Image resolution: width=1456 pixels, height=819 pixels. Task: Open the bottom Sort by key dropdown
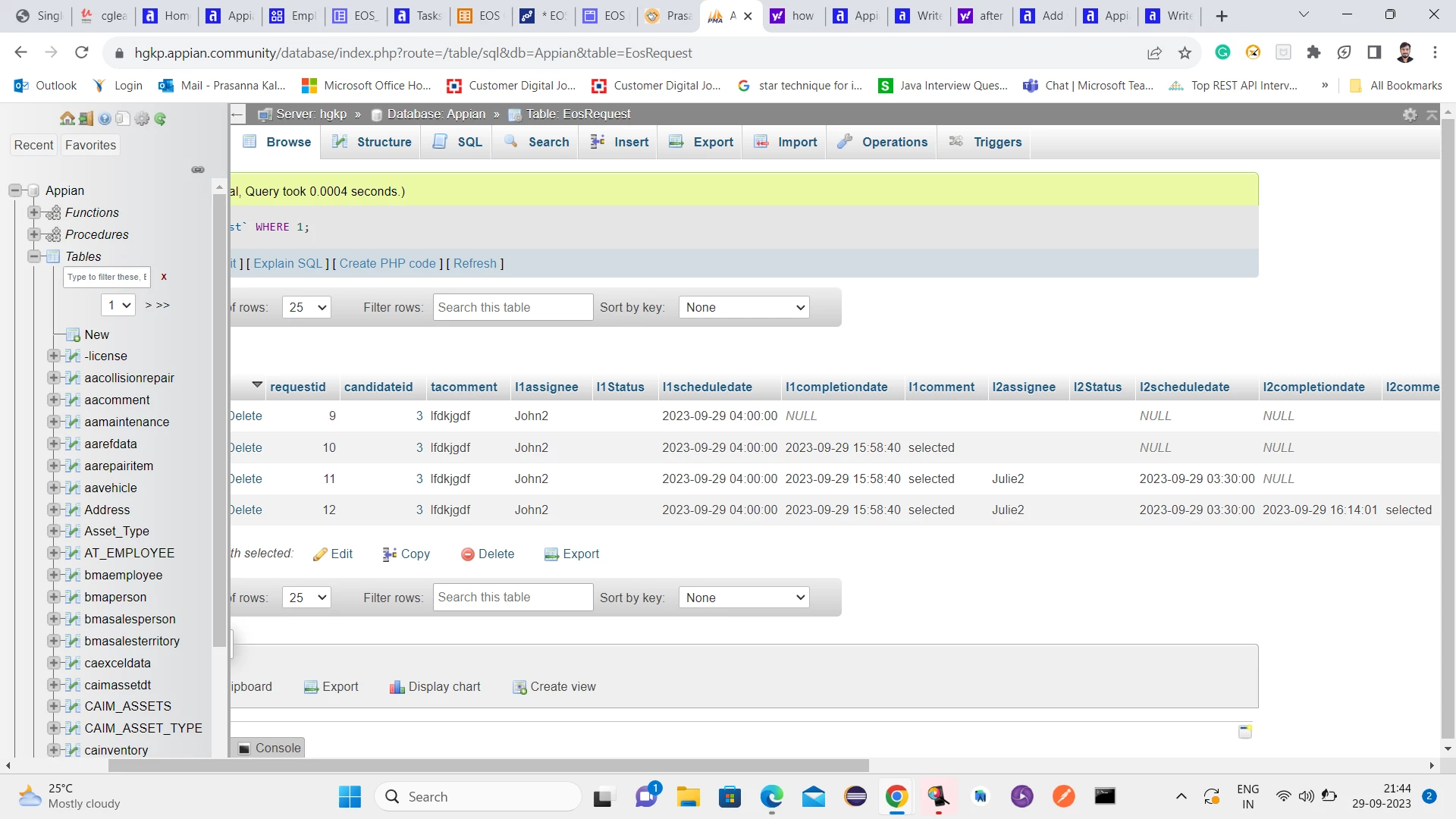tap(744, 598)
